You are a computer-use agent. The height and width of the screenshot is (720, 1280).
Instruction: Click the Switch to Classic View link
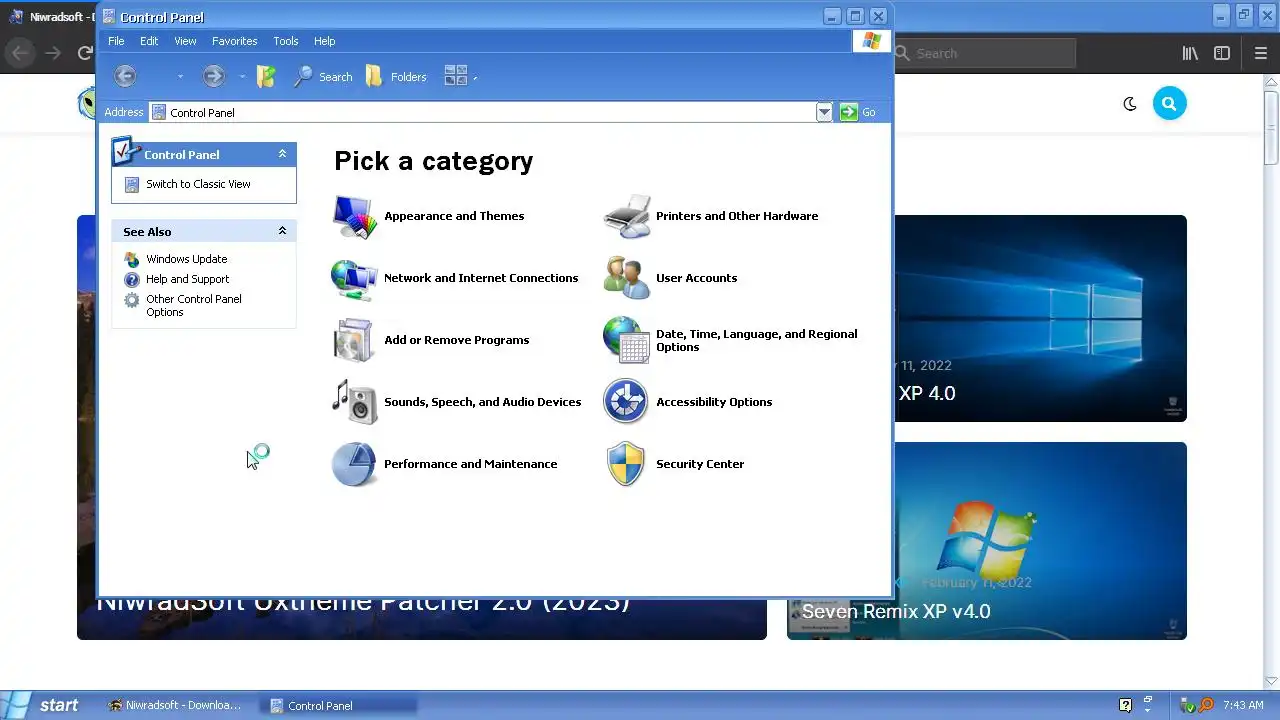198,185
